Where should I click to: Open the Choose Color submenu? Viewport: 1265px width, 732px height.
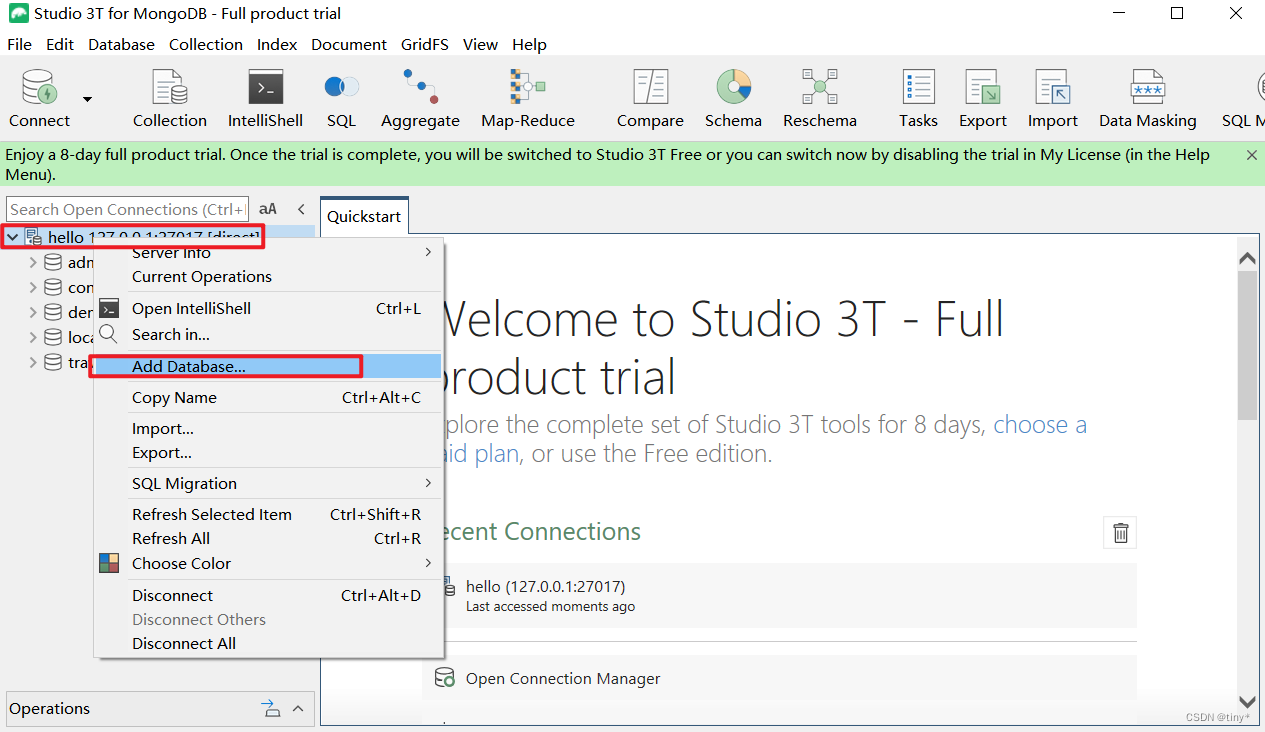(268, 564)
